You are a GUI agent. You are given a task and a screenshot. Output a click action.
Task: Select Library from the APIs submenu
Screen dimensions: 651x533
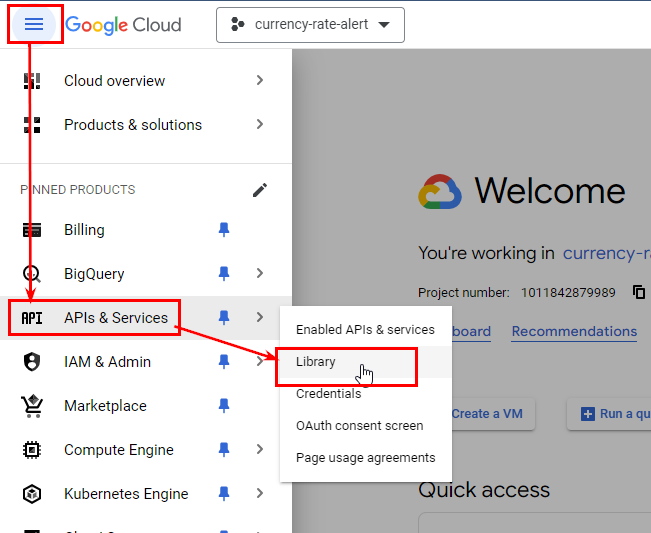(316, 362)
